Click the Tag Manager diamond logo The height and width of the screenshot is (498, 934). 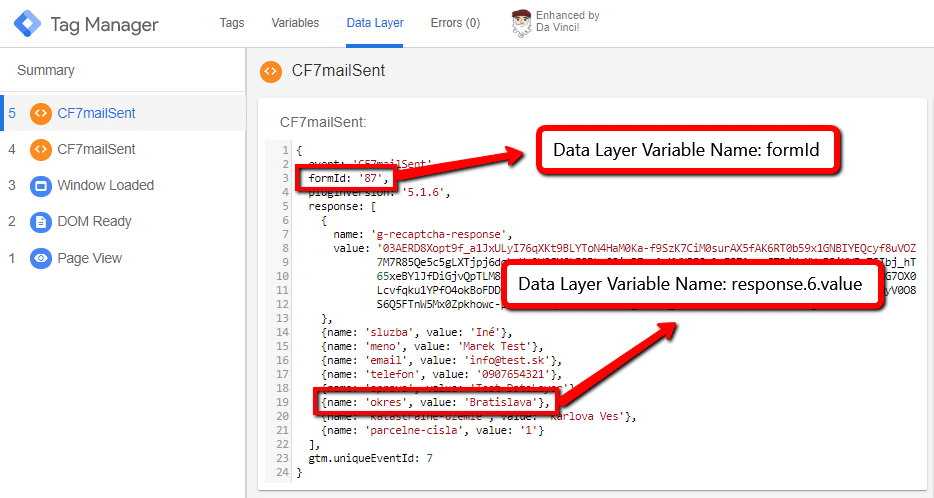pos(27,24)
